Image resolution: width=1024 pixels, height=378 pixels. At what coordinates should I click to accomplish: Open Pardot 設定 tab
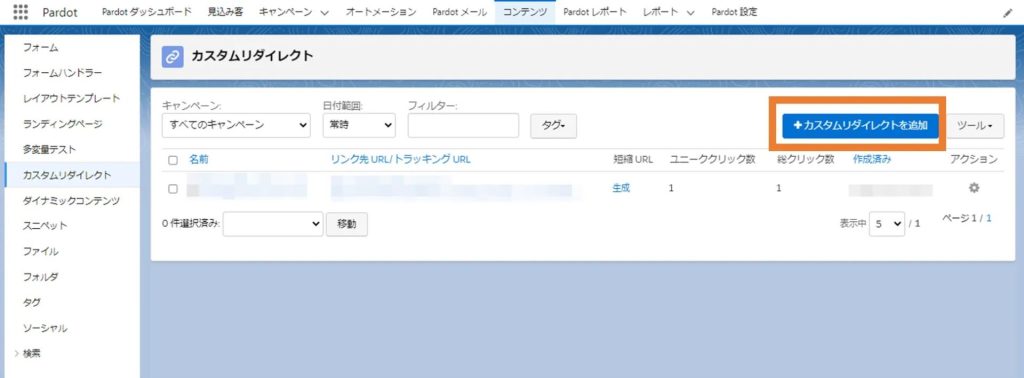734,12
